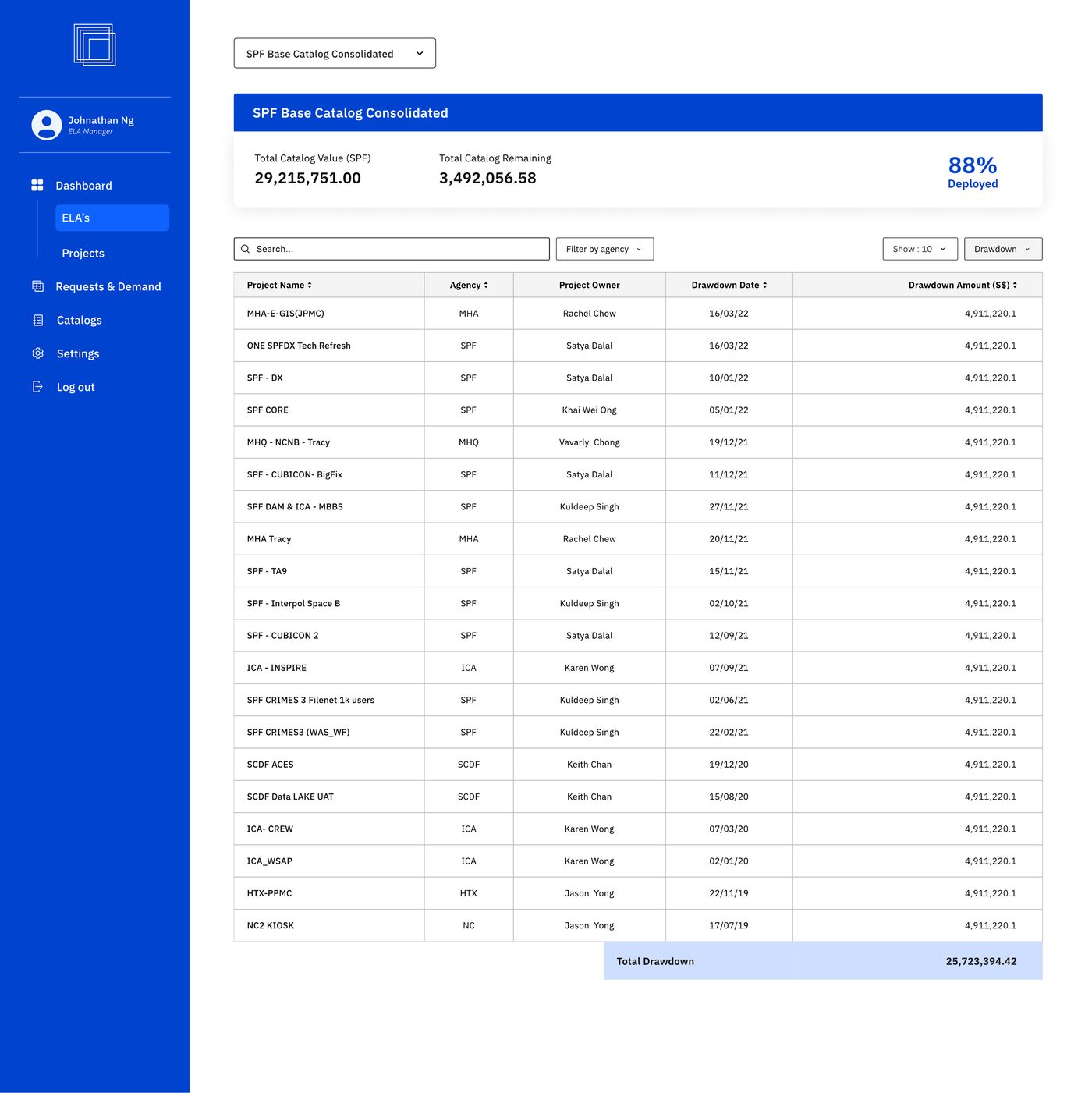
Task: Open the Dashboard menu item
Action: [x=83, y=186]
